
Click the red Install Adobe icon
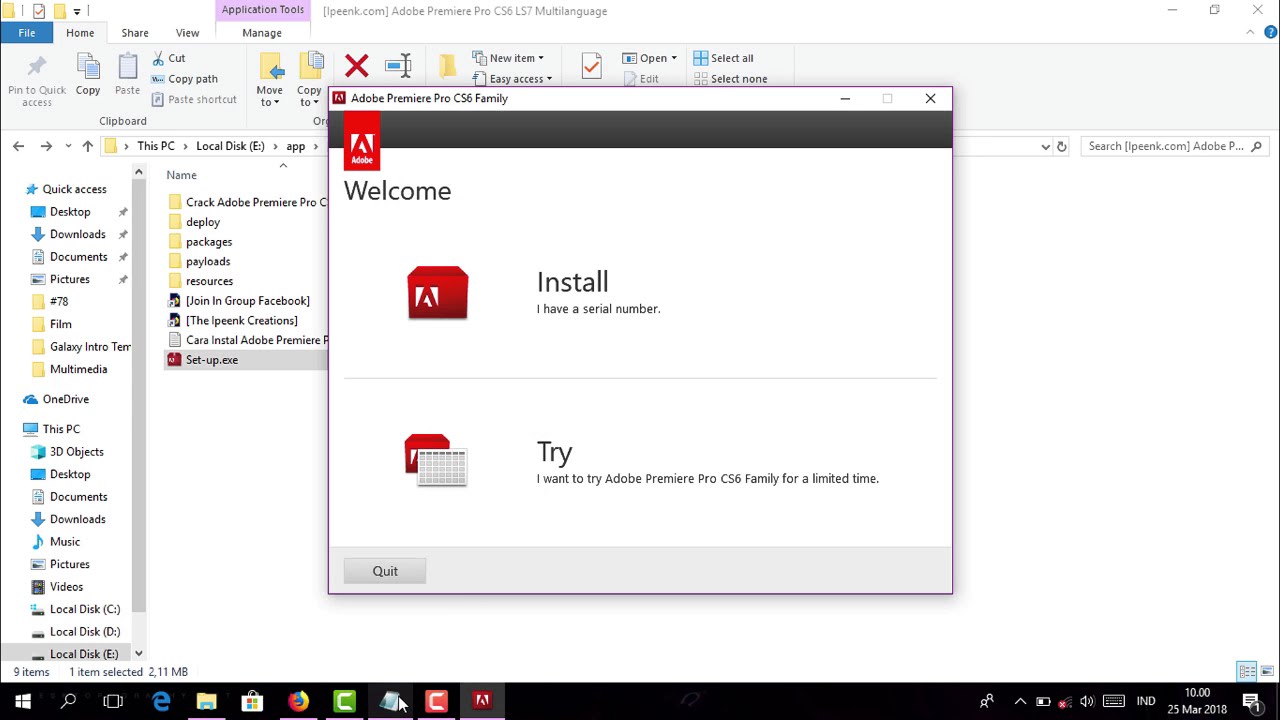tap(437, 293)
